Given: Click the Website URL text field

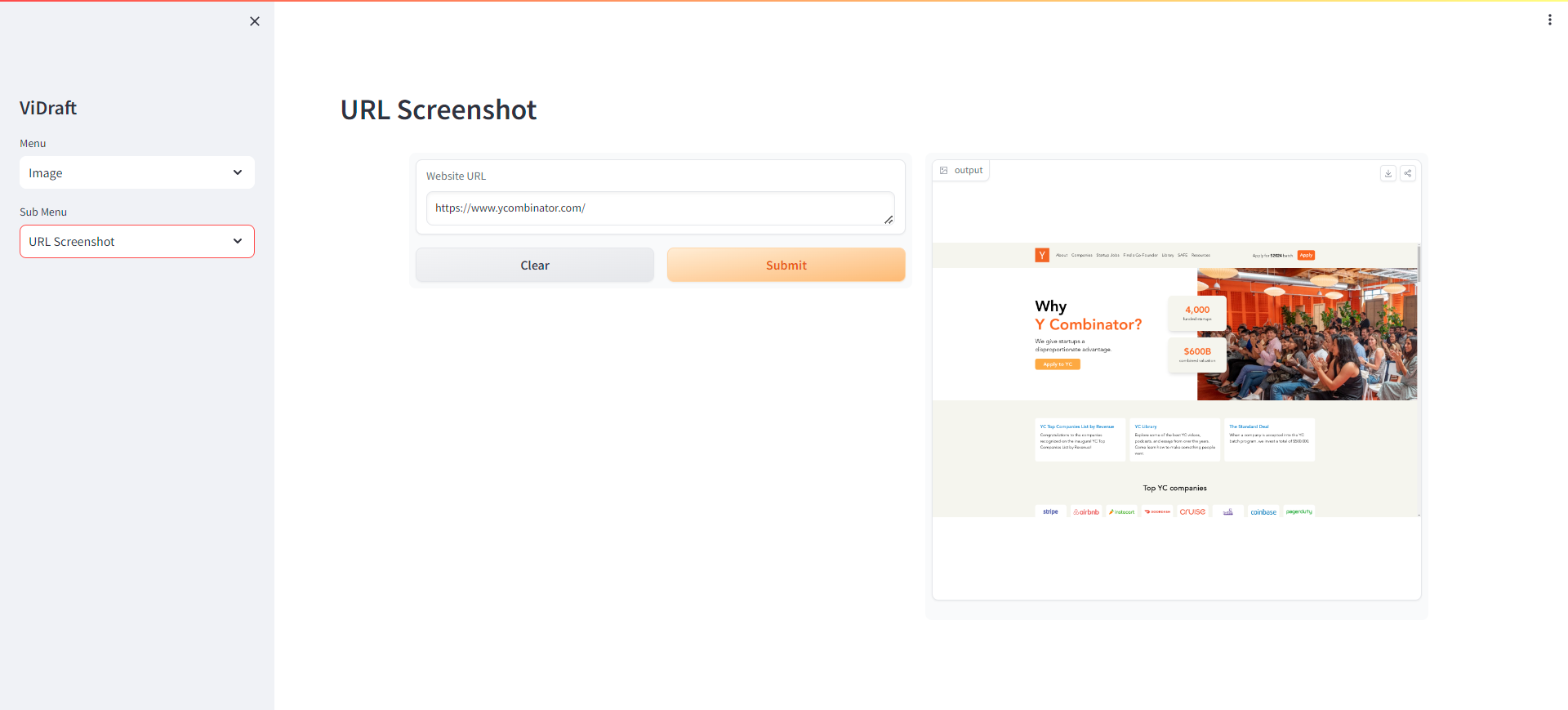Looking at the screenshot, I should (x=660, y=208).
